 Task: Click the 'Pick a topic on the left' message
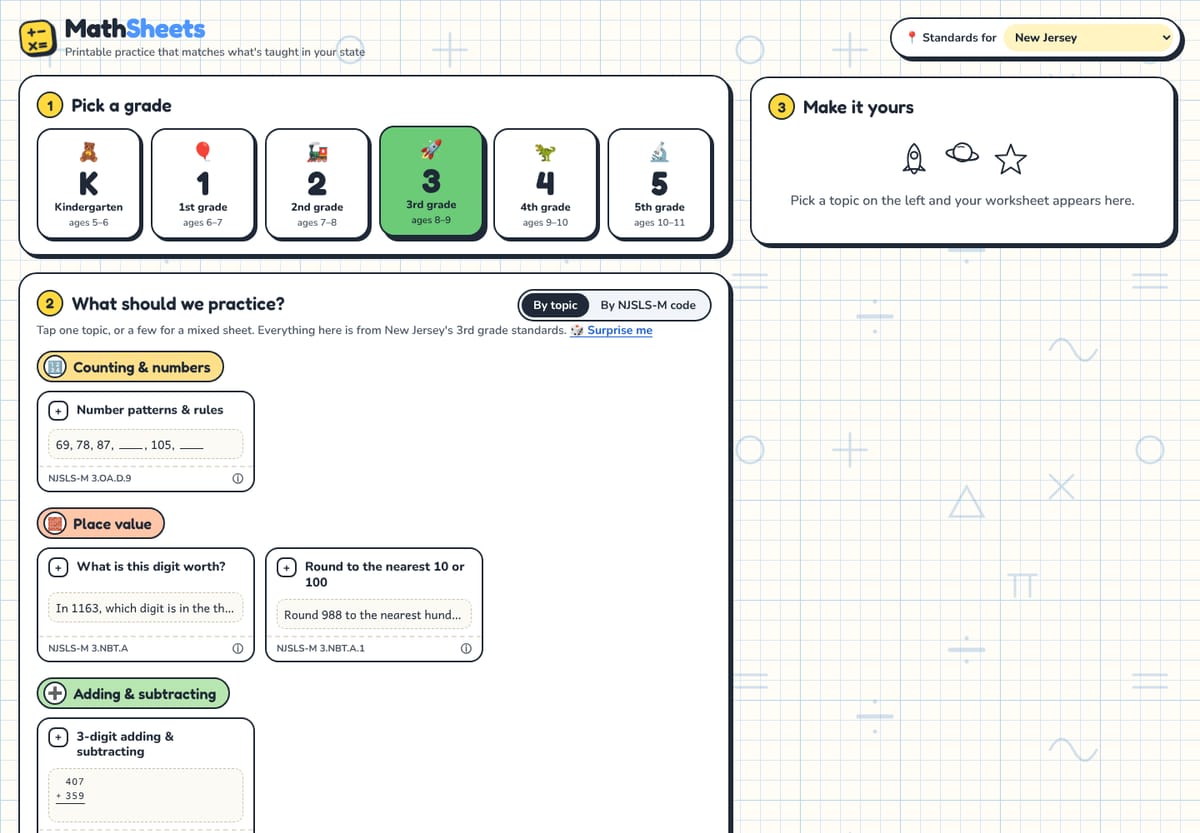(x=962, y=201)
